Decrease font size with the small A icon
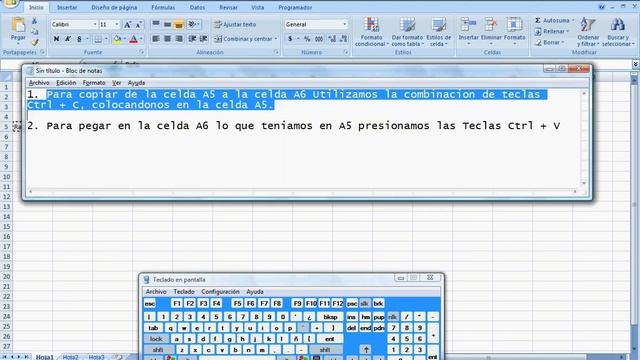The image size is (640, 360). click(x=138, y=24)
